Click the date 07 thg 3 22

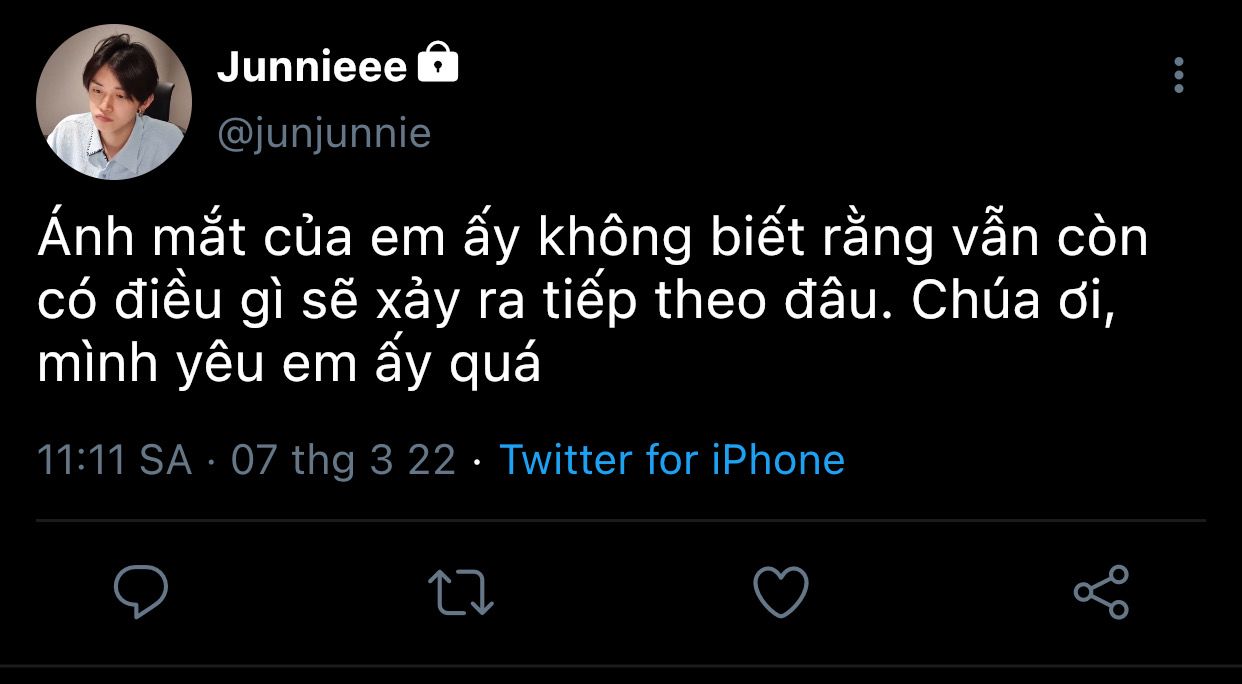[x=343, y=460]
